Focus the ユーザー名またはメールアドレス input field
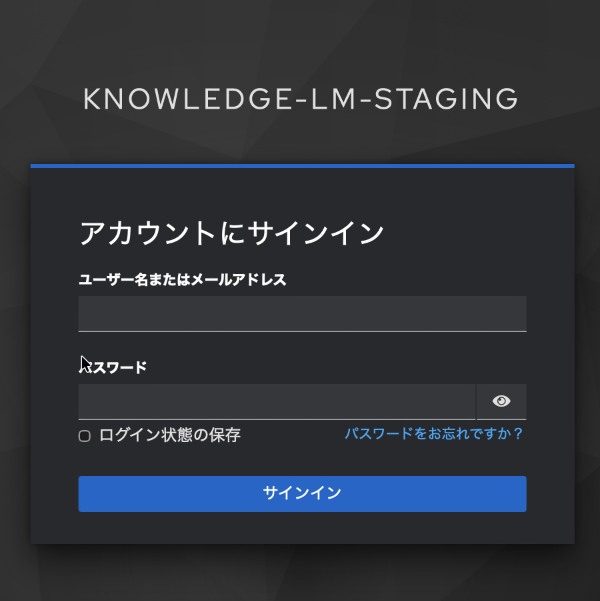Image resolution: width=600 pixels, height=601 pixels. (x=302, y=314)
